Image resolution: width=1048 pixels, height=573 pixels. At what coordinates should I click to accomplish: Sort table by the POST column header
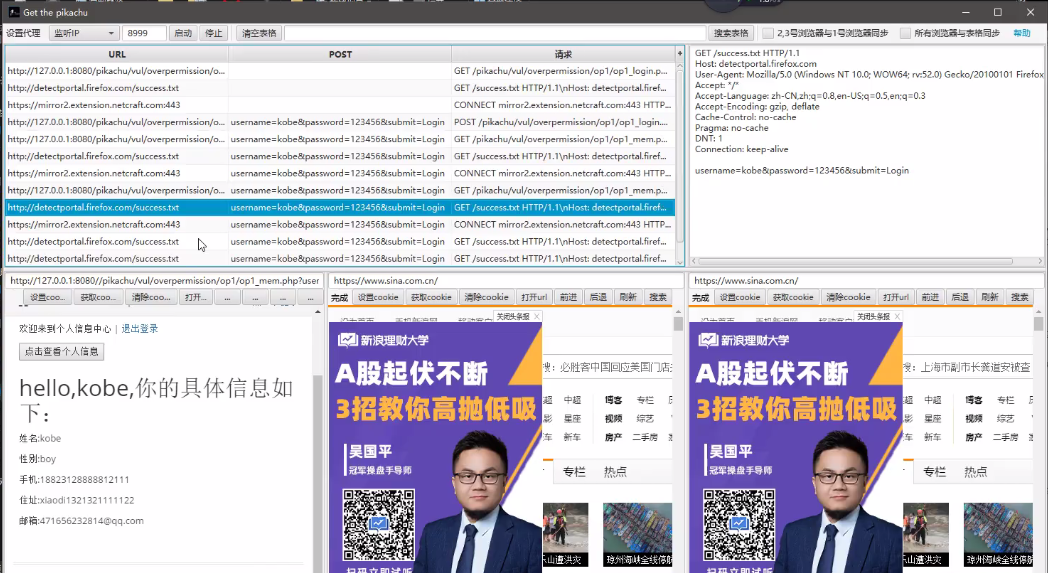click(x=340, y=54)
